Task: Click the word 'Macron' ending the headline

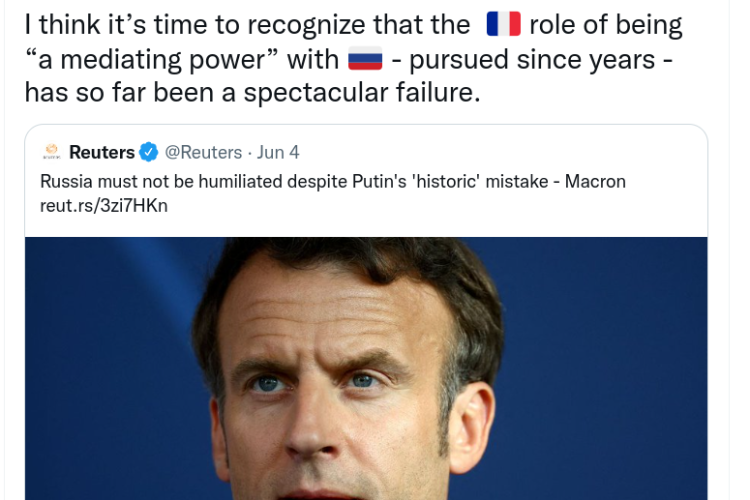Action: point(595,182)
